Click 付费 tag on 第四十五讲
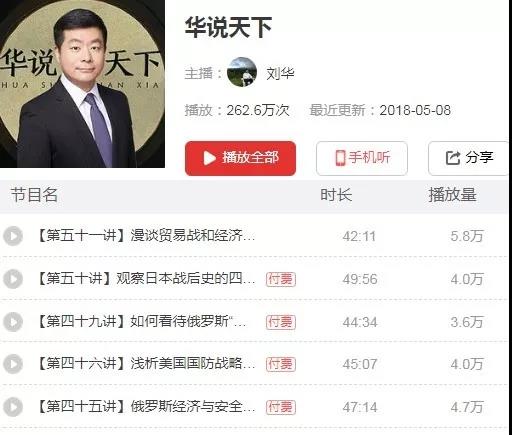 (281, 407)
